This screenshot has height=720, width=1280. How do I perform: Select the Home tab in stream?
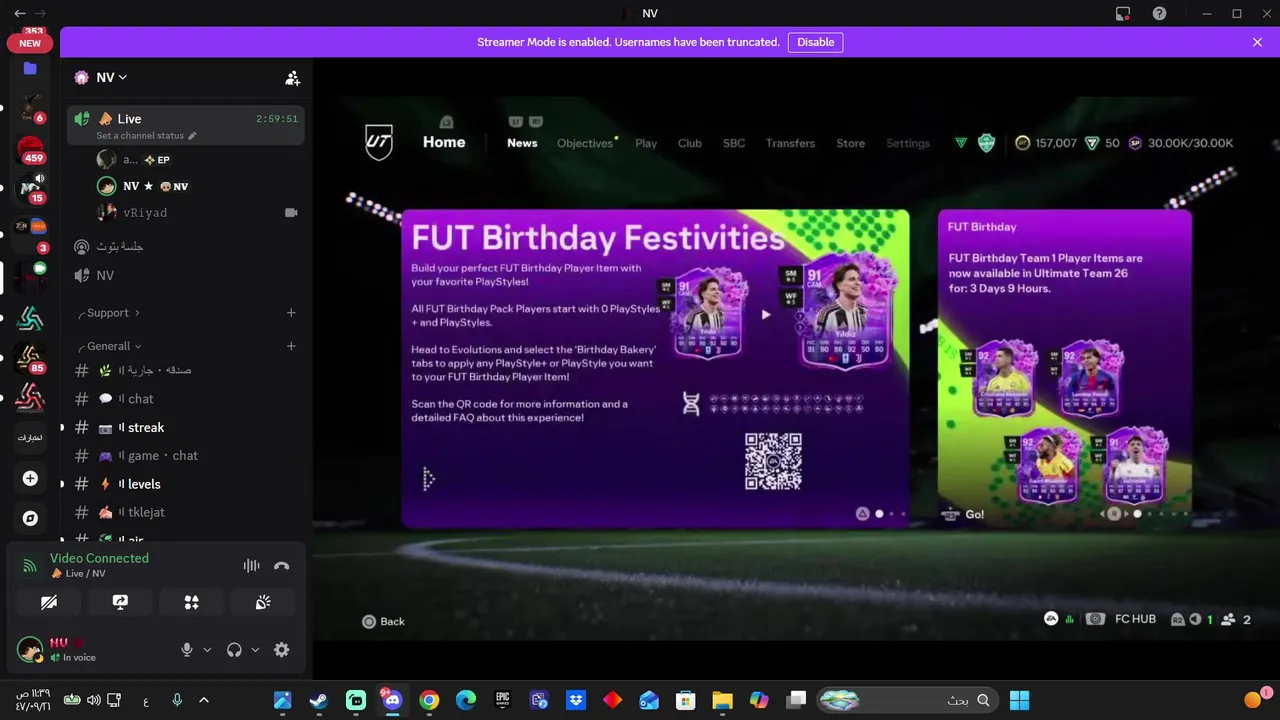[x=444, y=142]
